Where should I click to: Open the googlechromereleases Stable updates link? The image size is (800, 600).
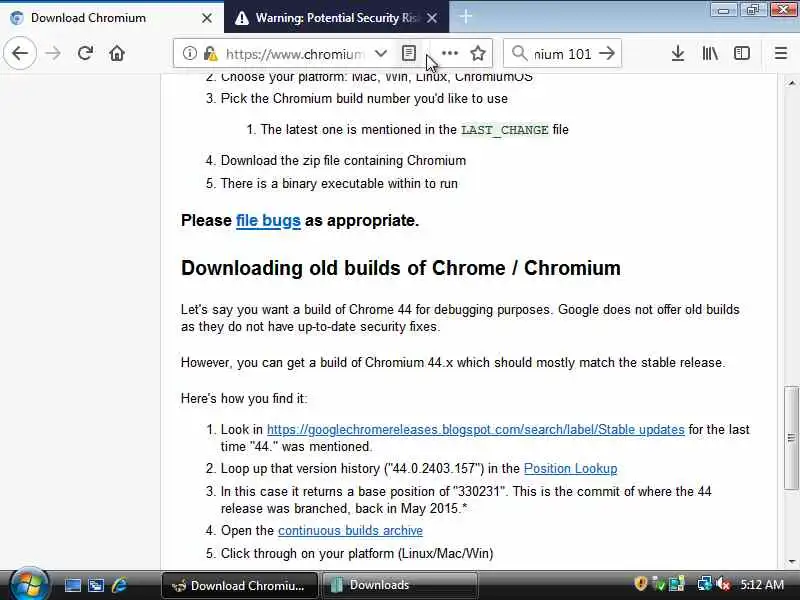(x=476, y=430)
